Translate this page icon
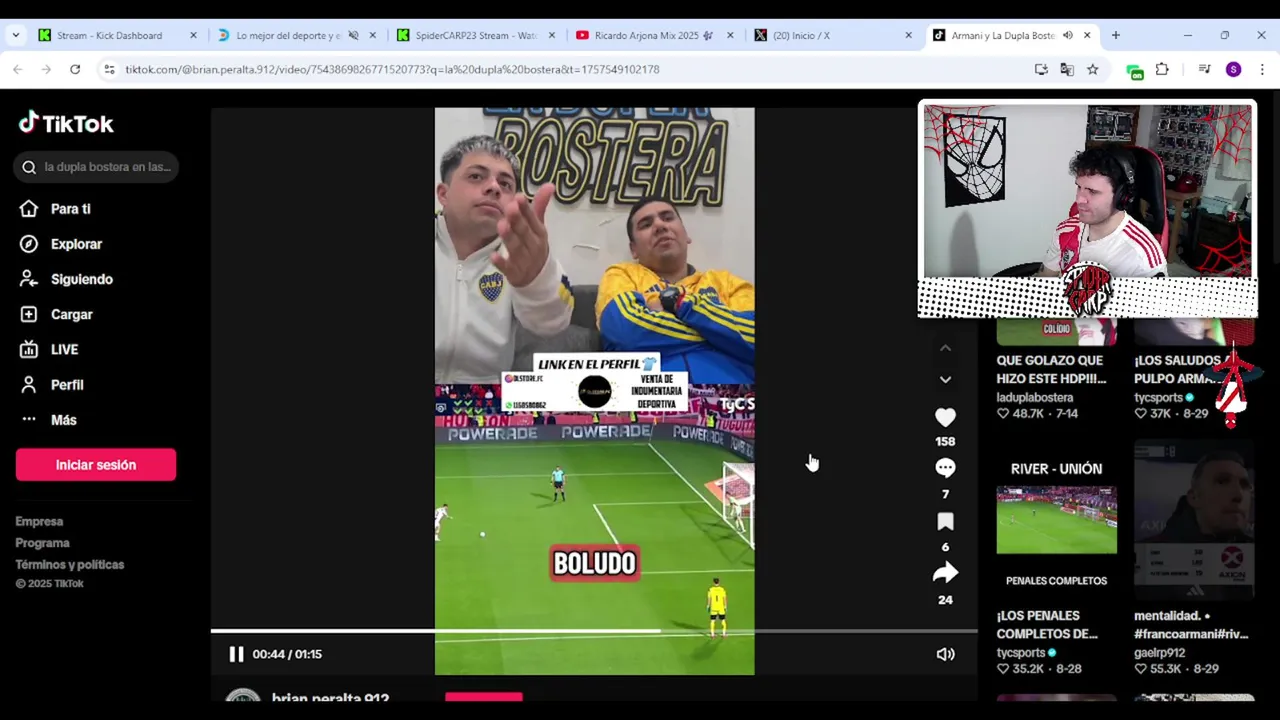The image size is (1280, 720). coord(1067,69)
